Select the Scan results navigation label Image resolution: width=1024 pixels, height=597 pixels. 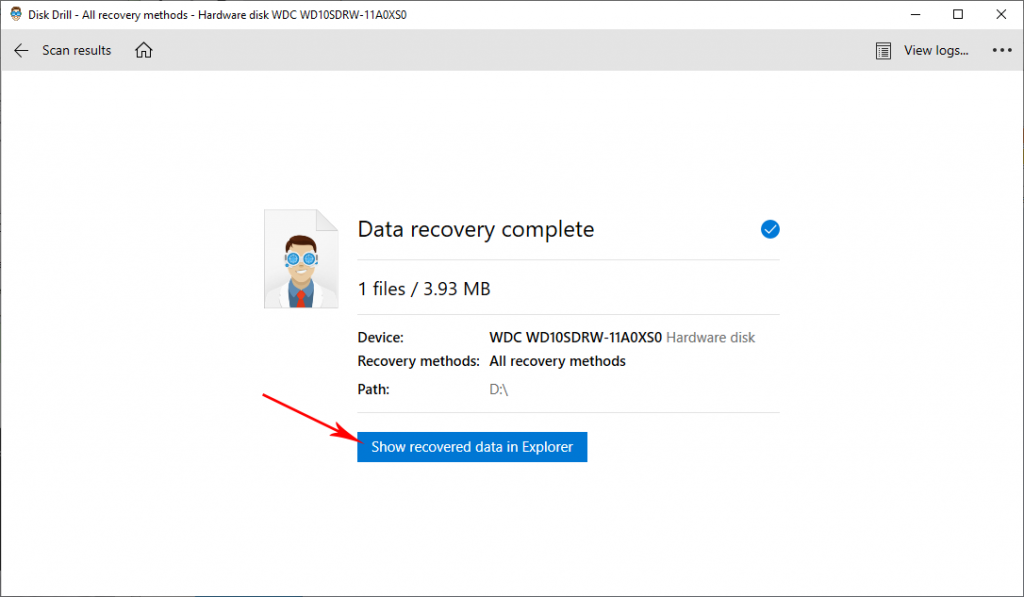(76, 50)
